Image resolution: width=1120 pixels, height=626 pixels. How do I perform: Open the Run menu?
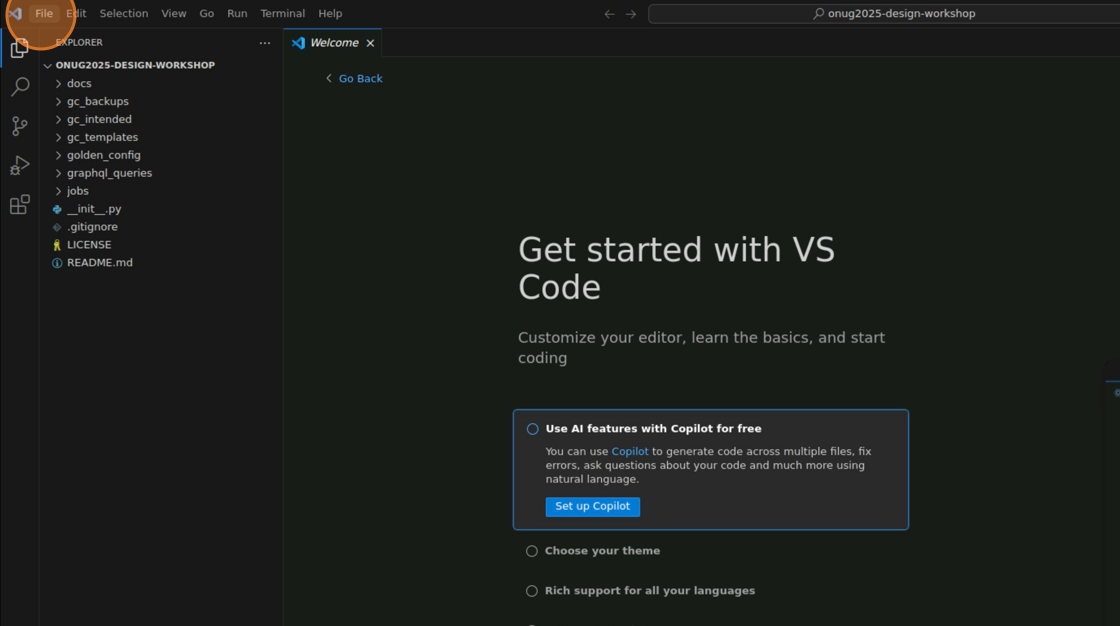point(237,14)
